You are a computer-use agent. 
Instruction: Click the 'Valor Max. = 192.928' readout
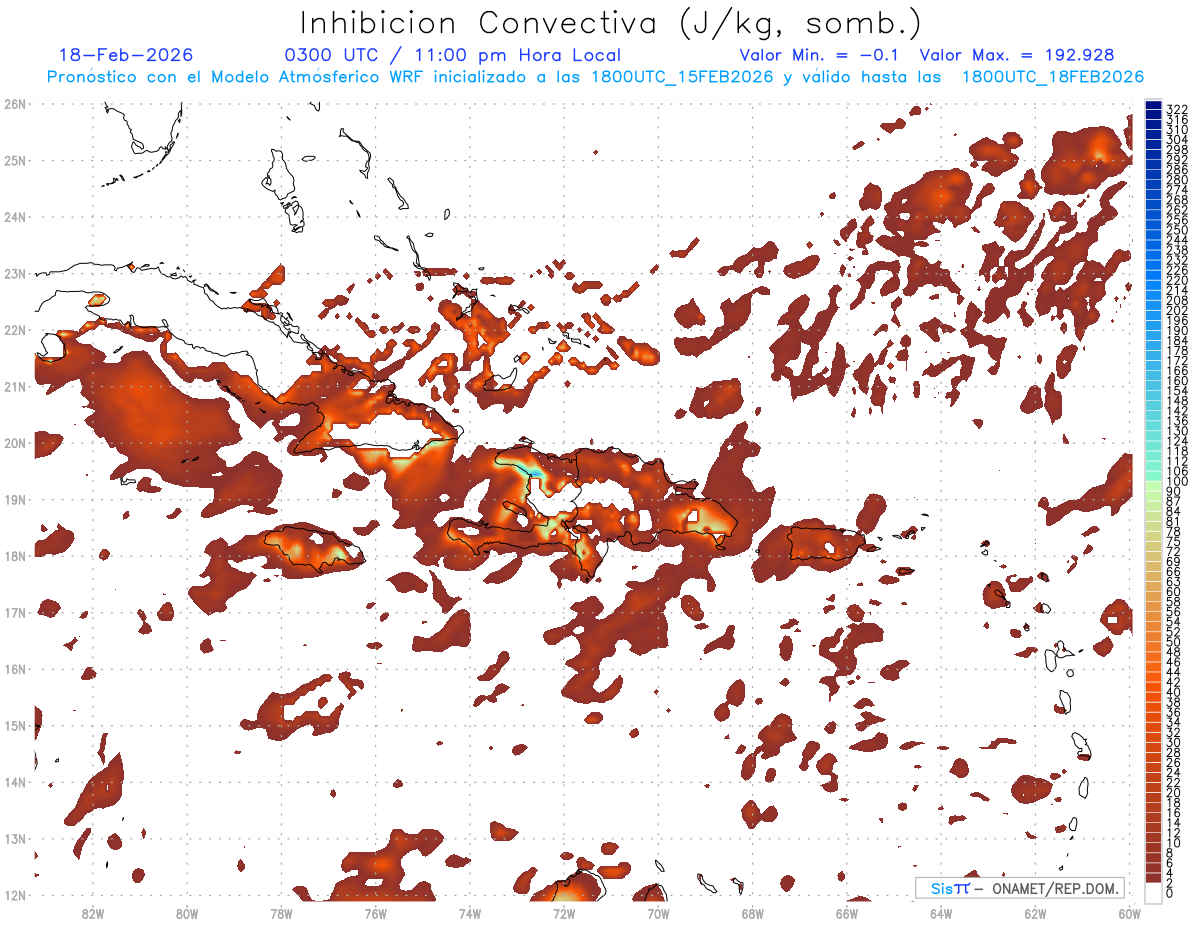1017,55
